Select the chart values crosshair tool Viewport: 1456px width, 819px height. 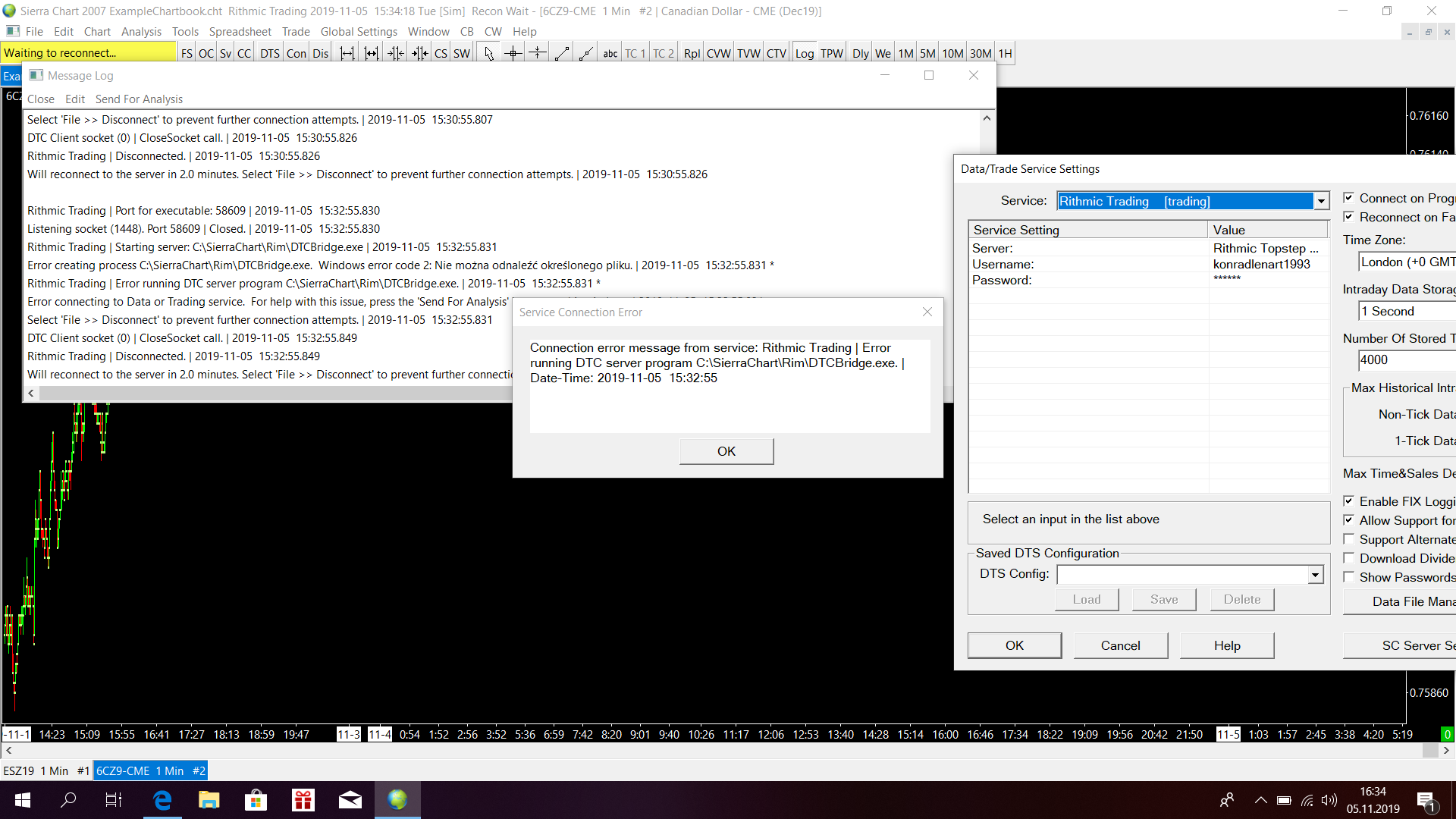513,53
